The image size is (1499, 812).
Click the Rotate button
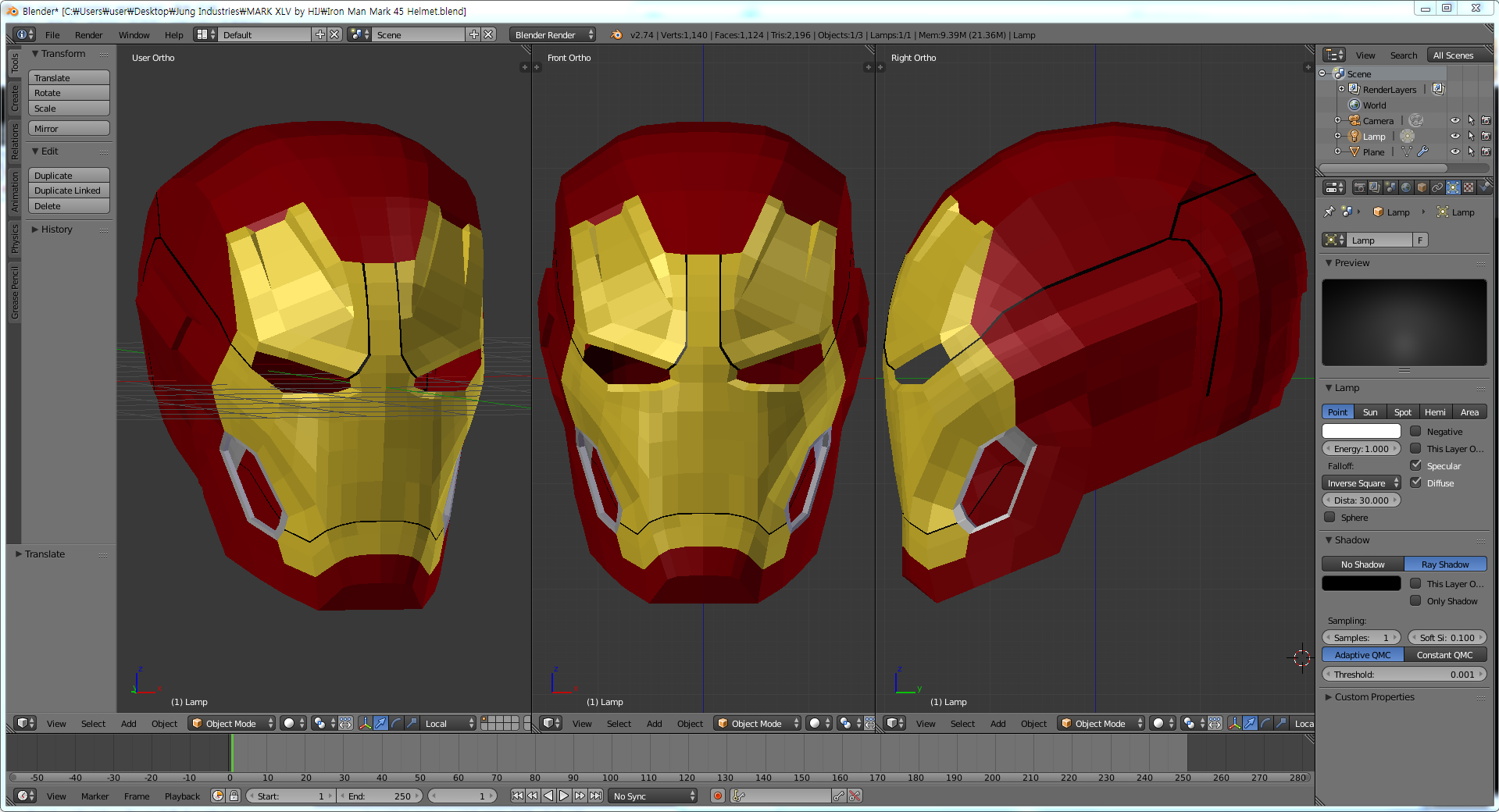[x=69, y=92]
